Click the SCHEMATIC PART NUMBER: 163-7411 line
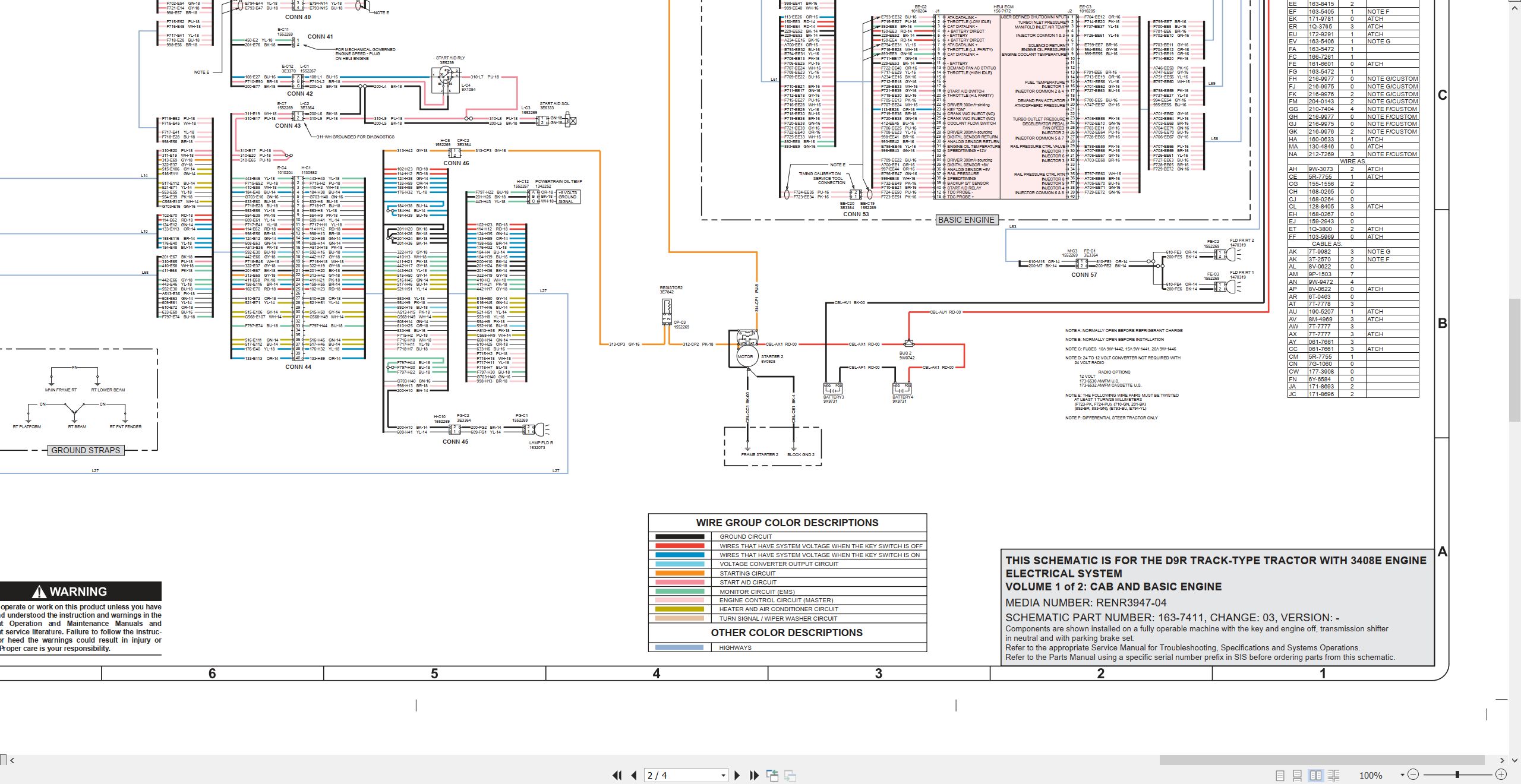Image resolution: width=1521 pixels, height=784 pixels. click(1172, 618)
